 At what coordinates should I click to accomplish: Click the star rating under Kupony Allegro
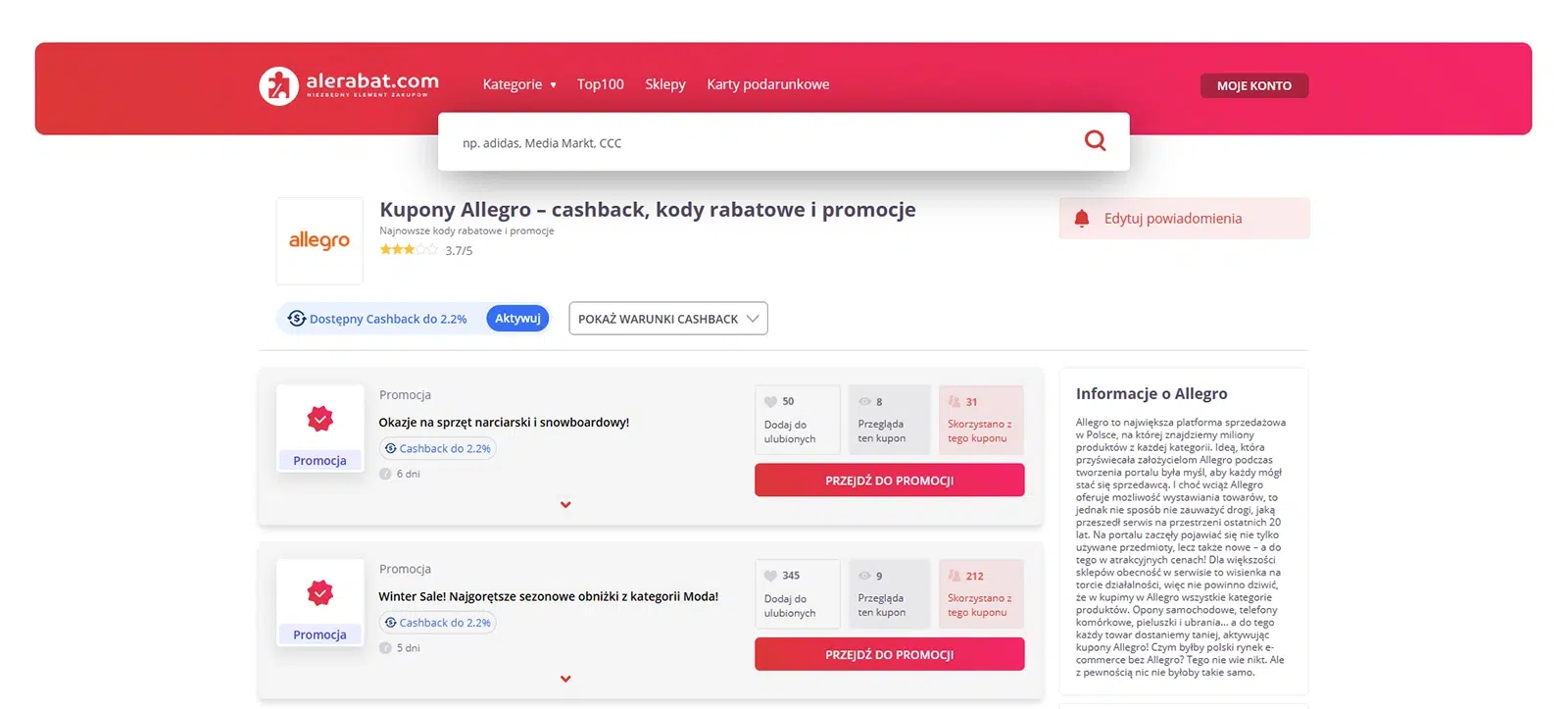tap(409, 250)
